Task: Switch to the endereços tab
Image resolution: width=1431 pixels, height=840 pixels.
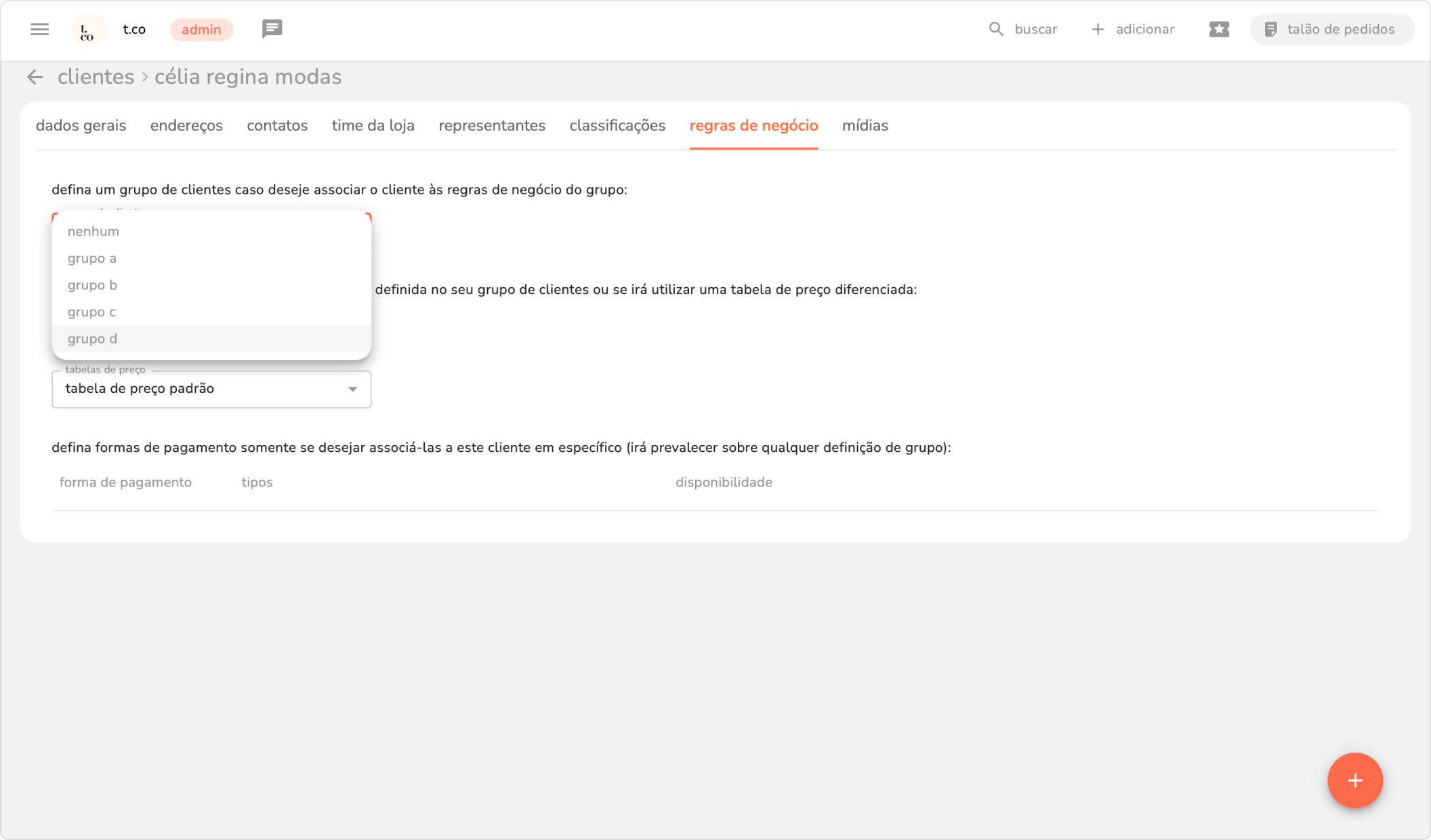Action: point(186,126)
